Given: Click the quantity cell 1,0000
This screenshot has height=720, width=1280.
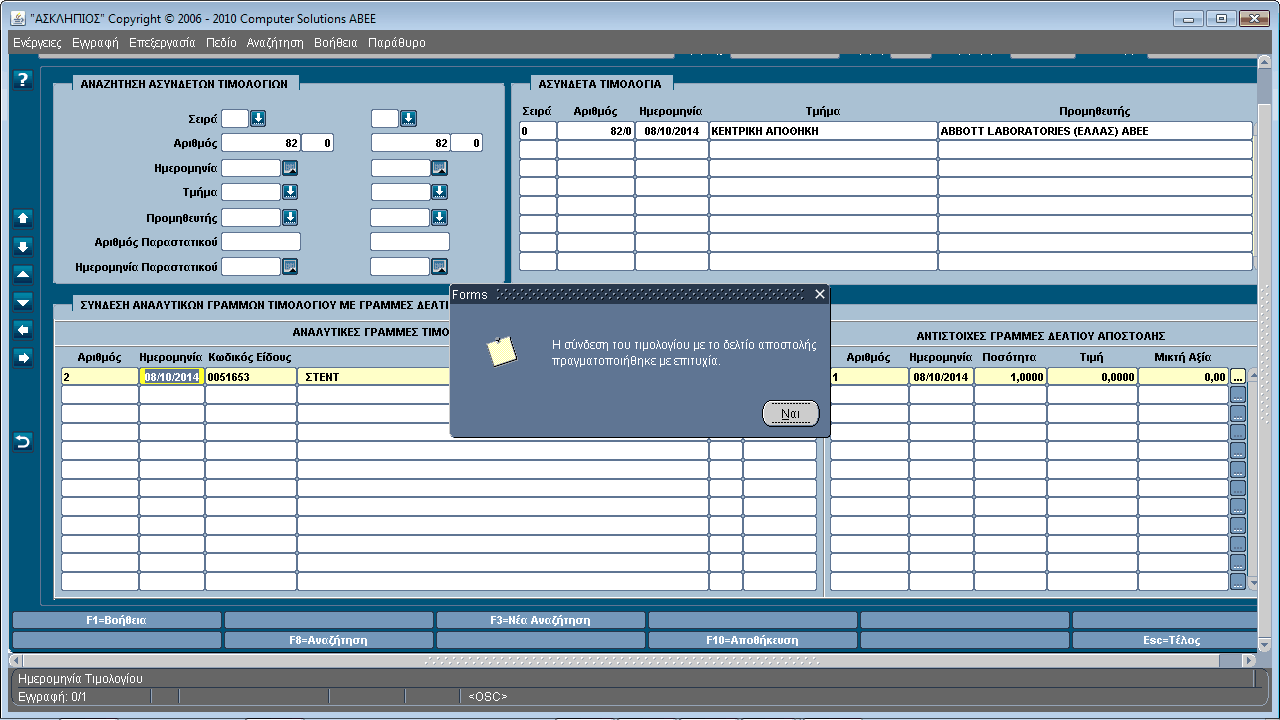Looking at the screenshot, I should pos(1010,377).
